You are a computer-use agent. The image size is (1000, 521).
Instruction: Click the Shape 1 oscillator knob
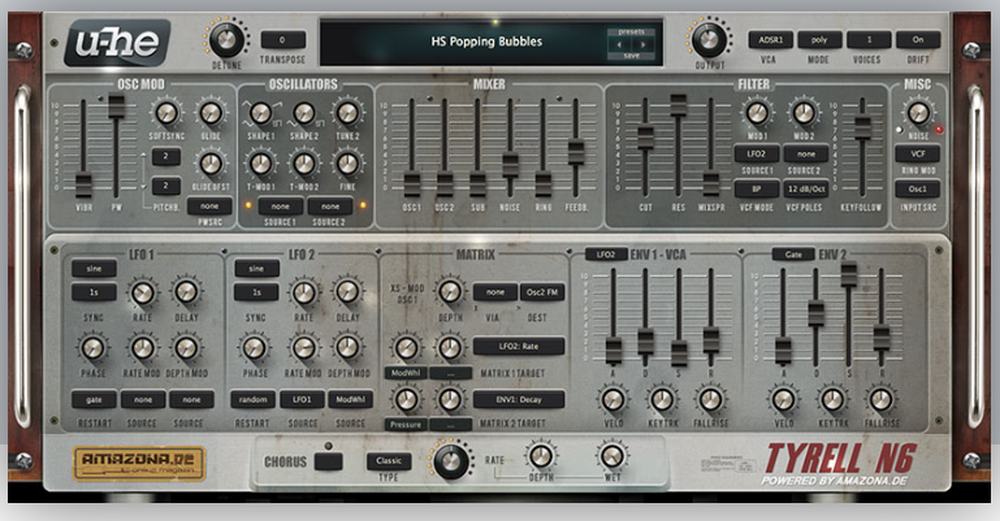[x=261, y=113]
